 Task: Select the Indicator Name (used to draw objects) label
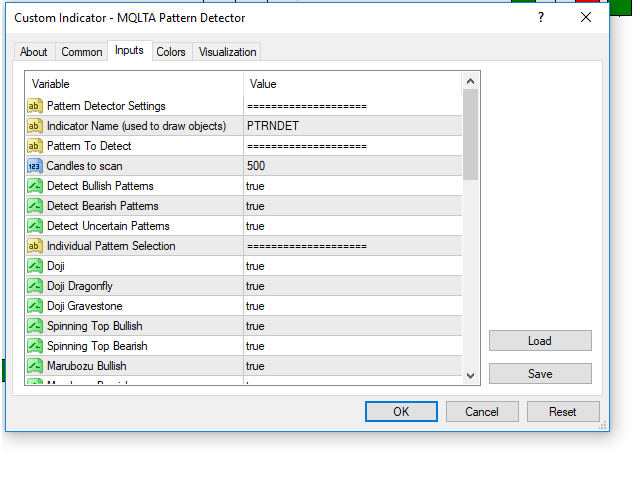(x=136, y=126)
